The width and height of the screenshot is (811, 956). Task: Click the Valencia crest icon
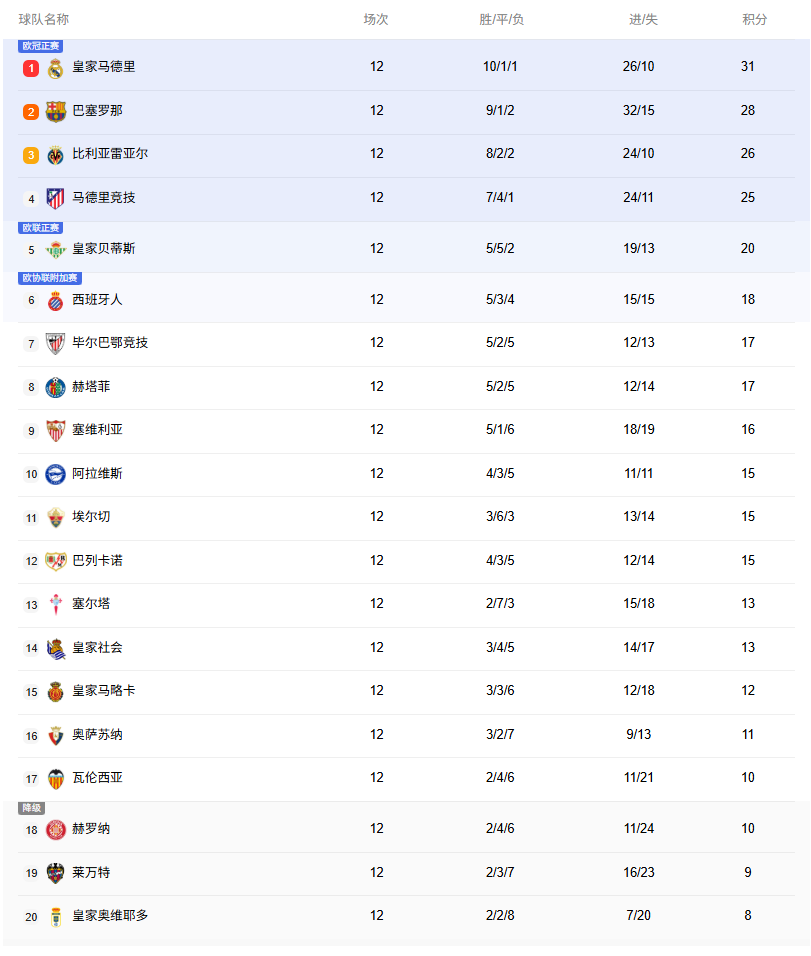click(56, 778)
